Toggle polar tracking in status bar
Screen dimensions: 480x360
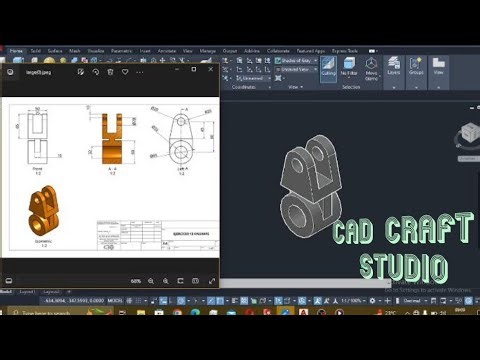pos(181,301)
